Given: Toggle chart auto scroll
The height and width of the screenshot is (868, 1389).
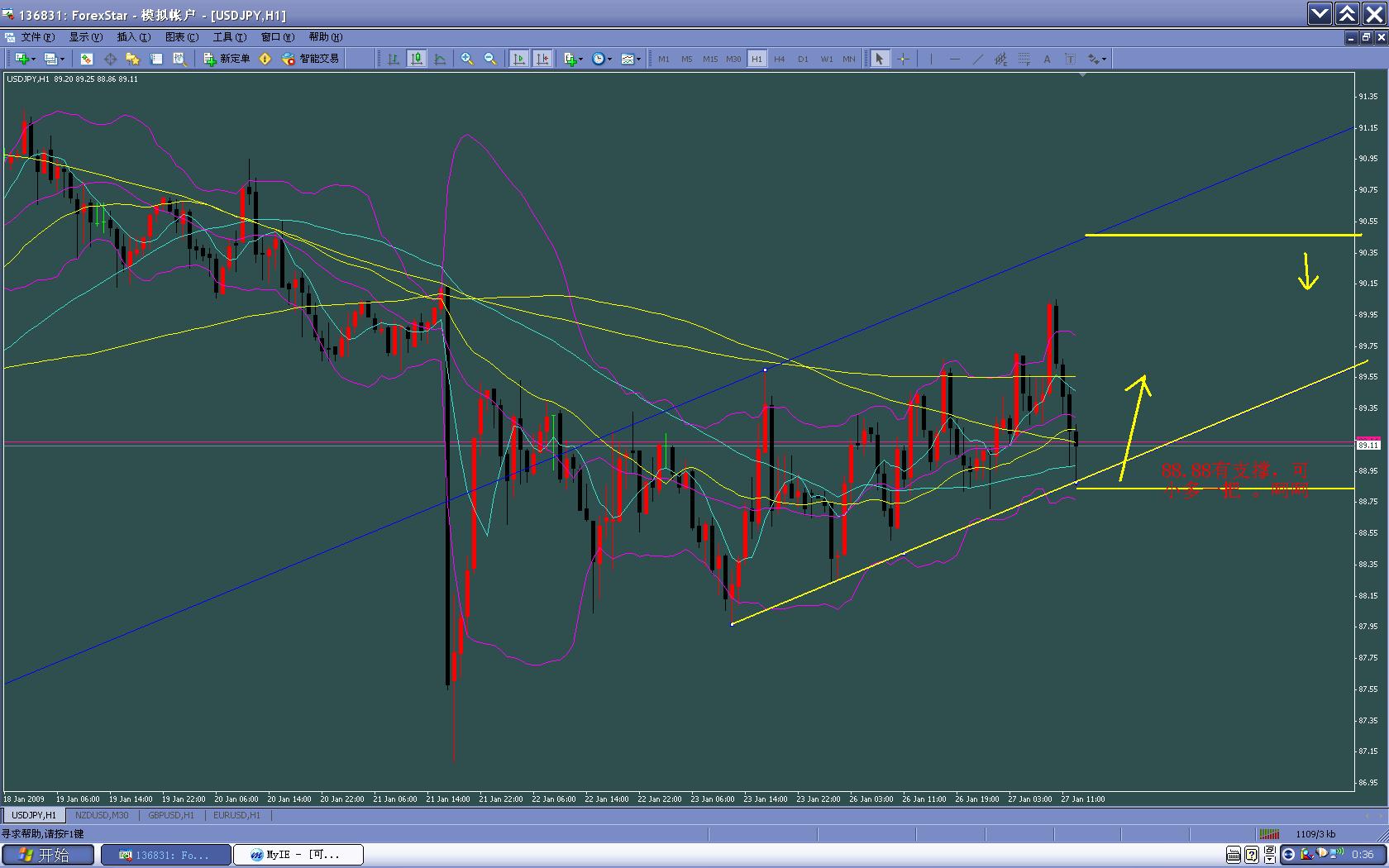Looking at the screenshot, I should pyautogui.click(x=519, y=59).
